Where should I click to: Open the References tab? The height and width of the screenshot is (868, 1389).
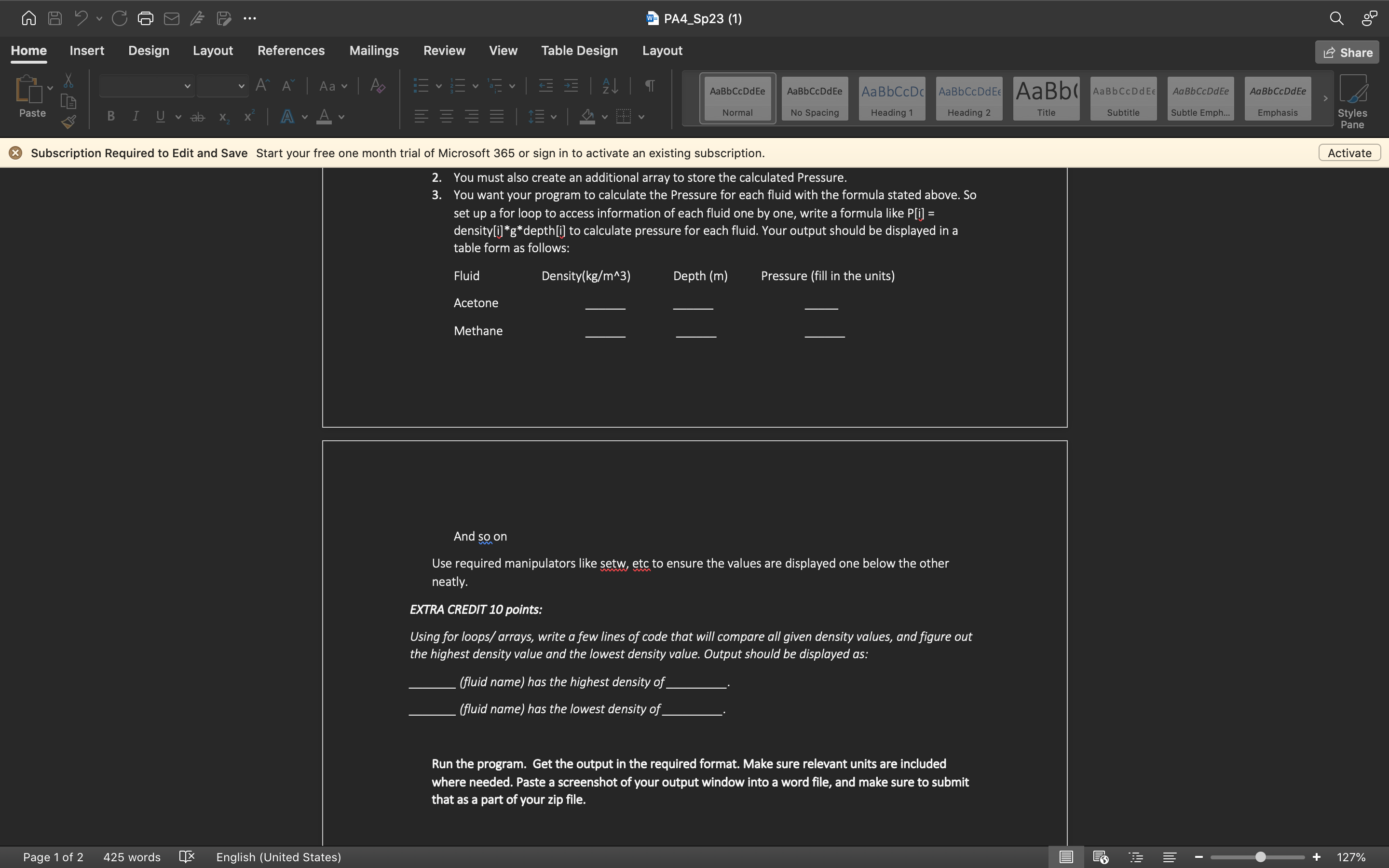coord(290,51)
